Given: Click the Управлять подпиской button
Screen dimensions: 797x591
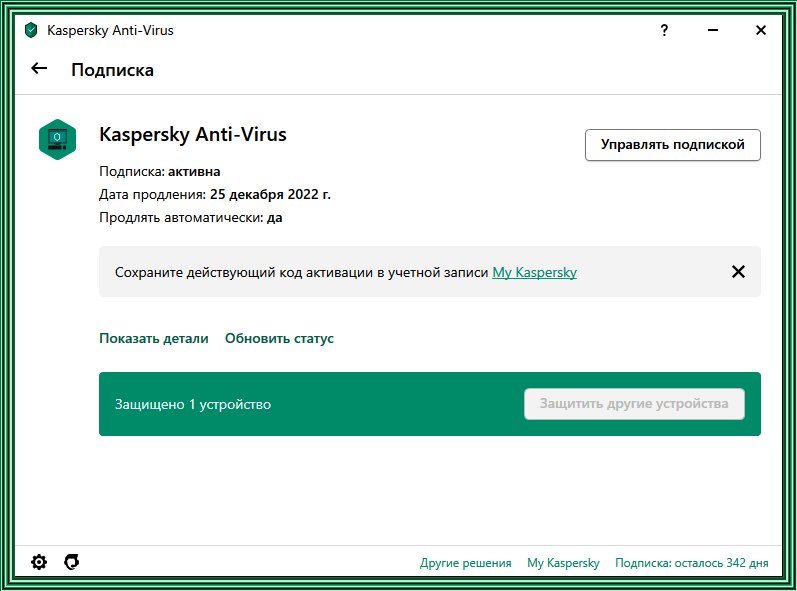Looking at the screenshot, I should (672, 145).
